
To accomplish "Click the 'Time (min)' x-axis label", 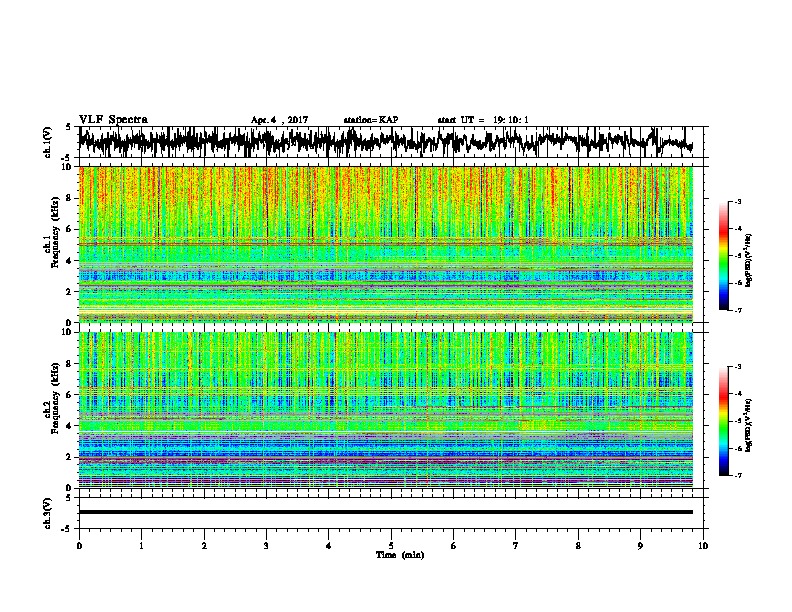I will tap(400, 555).
